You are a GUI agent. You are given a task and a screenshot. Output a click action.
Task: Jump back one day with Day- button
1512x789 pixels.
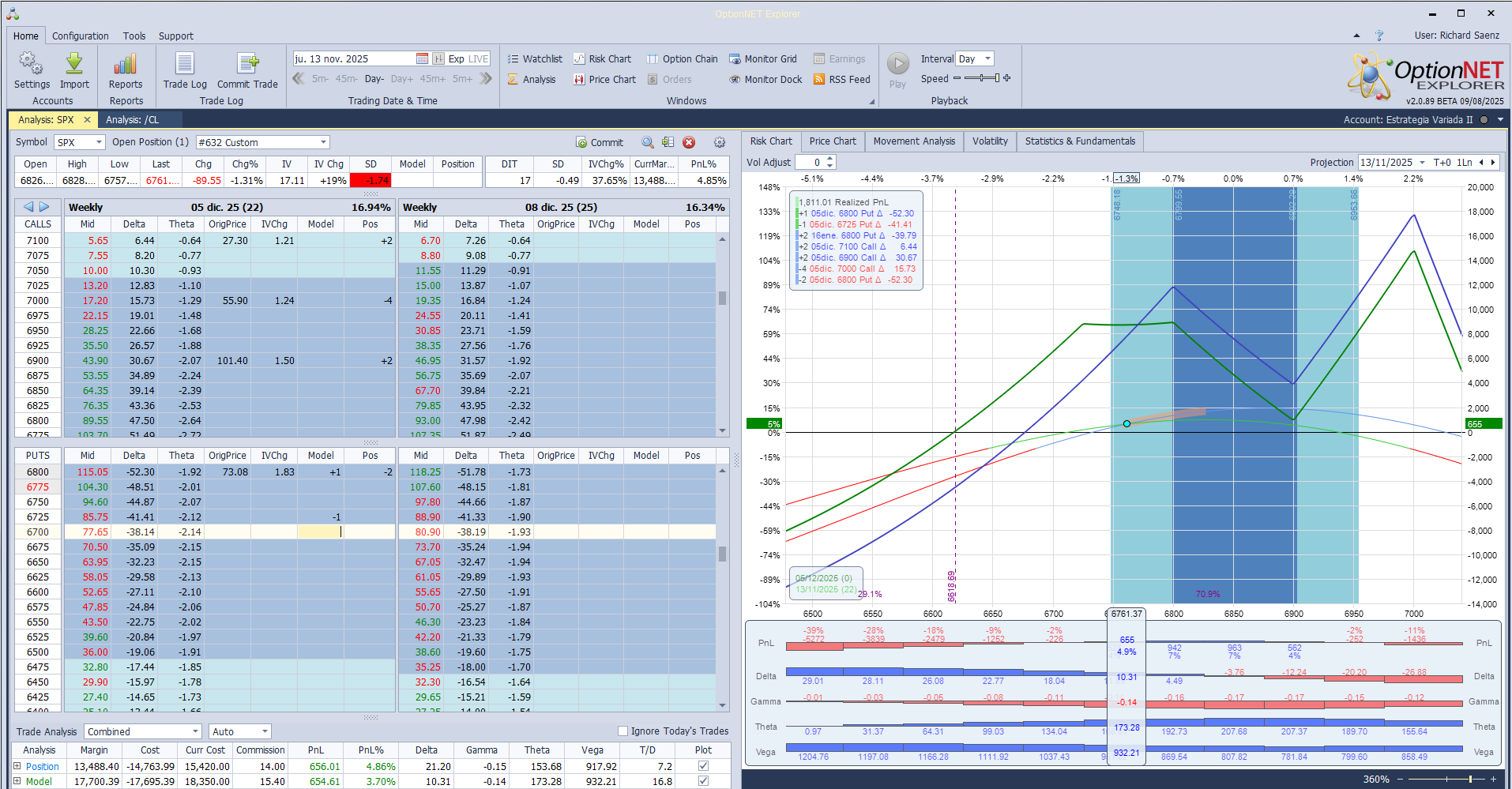(374, 79)
